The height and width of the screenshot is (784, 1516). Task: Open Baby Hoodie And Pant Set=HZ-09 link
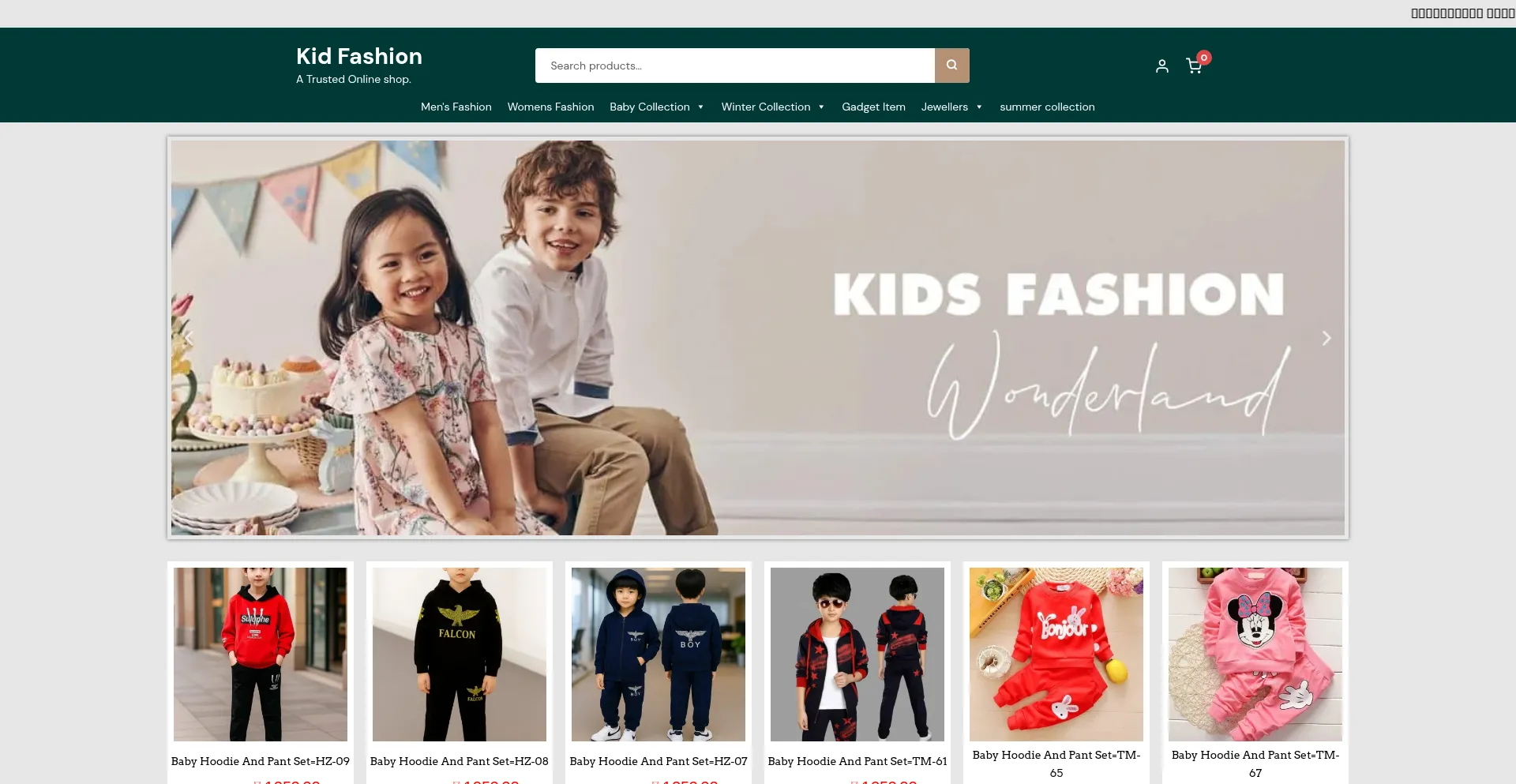[x=261, y=761]
